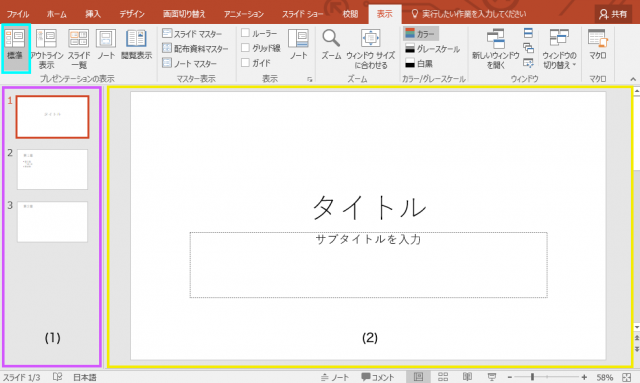Select slide 3 thumbnail
640x383 pixels.
click(53, 222)
